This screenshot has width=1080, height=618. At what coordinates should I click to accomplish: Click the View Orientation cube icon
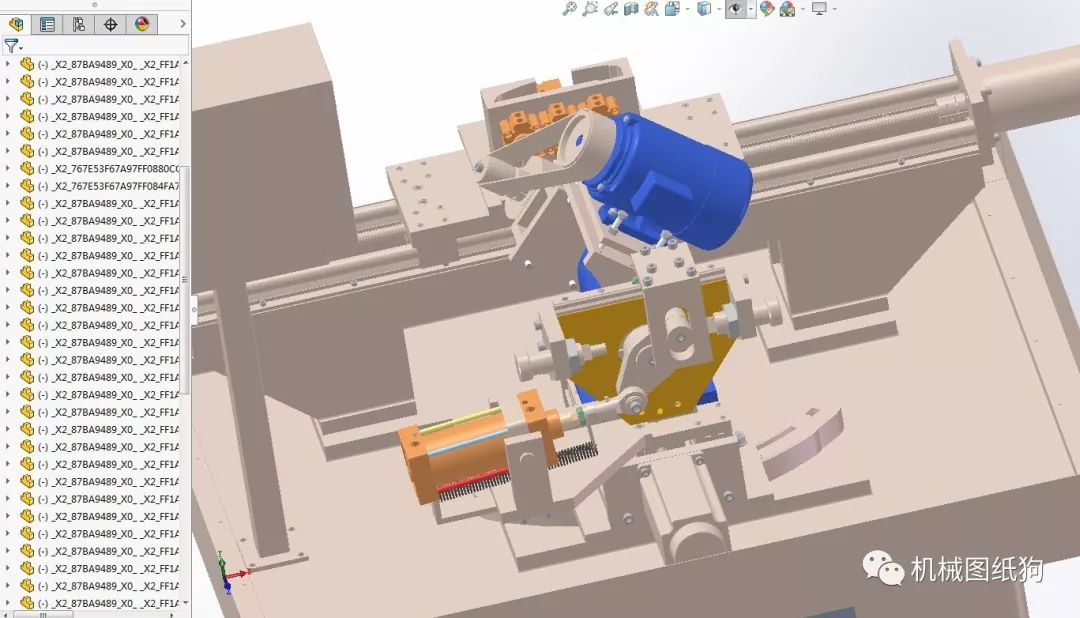(672, 9)
